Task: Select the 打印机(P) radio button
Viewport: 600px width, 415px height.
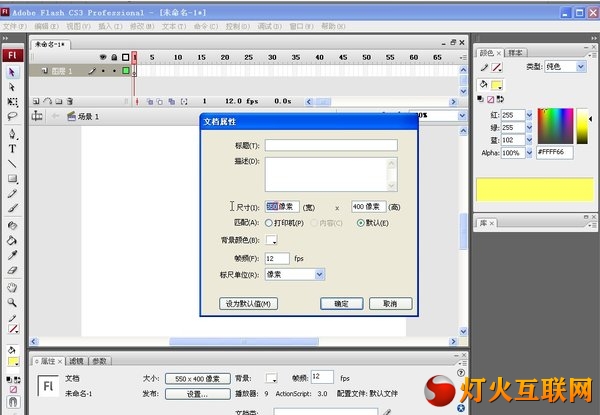Action: 269,223
